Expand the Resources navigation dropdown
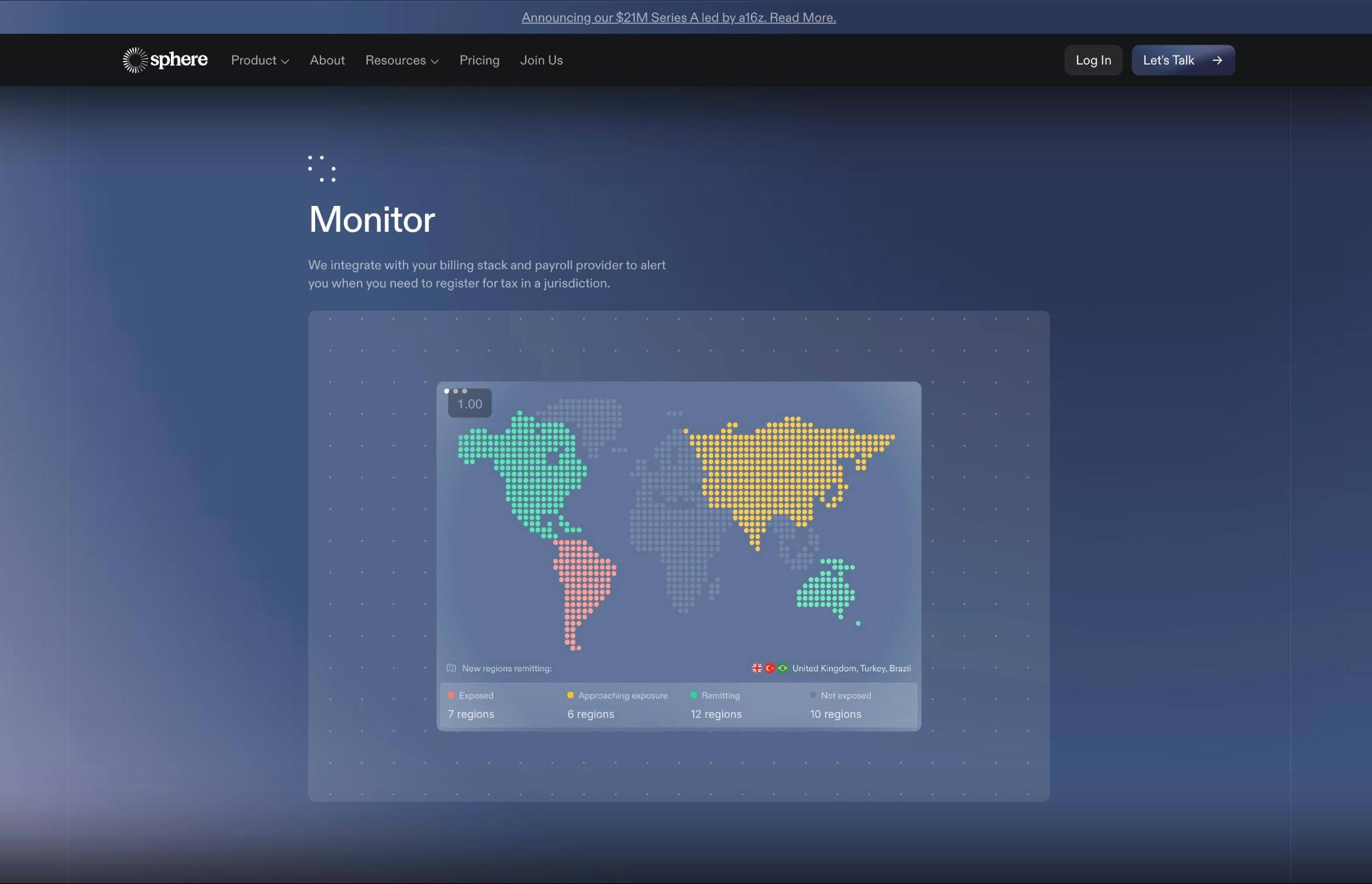This screenshot has width=1372, height=884. pyautogui.click(x=402, y=60)
